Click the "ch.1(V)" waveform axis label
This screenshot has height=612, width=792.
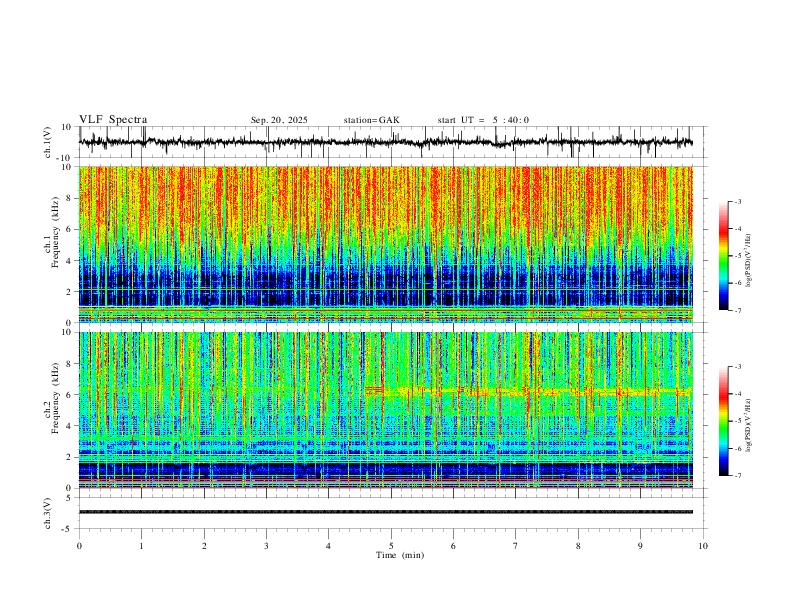pyautogui.click(x=48, y=142)
